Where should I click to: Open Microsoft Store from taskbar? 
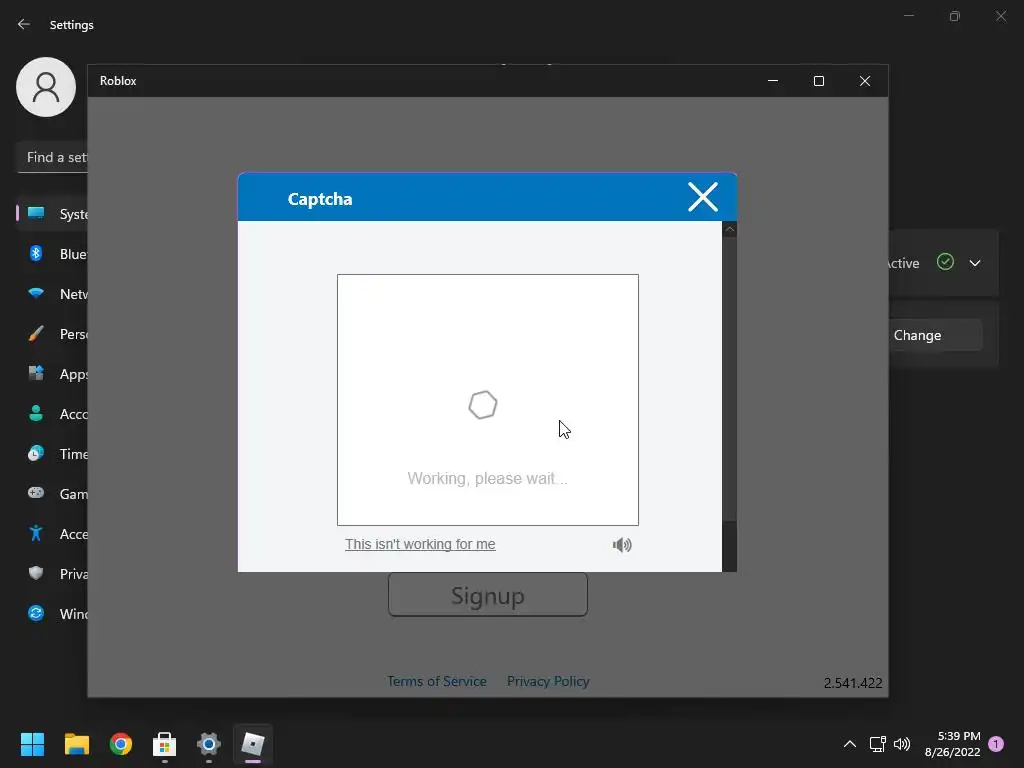[165, 744]
